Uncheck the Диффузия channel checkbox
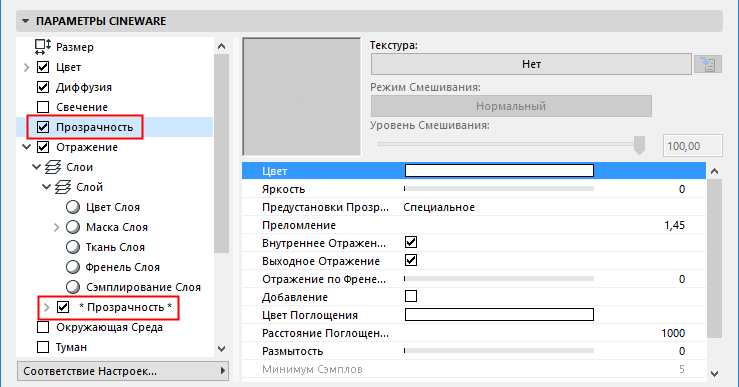Viewport: 739px width, 387px height. tap(43, 87)
